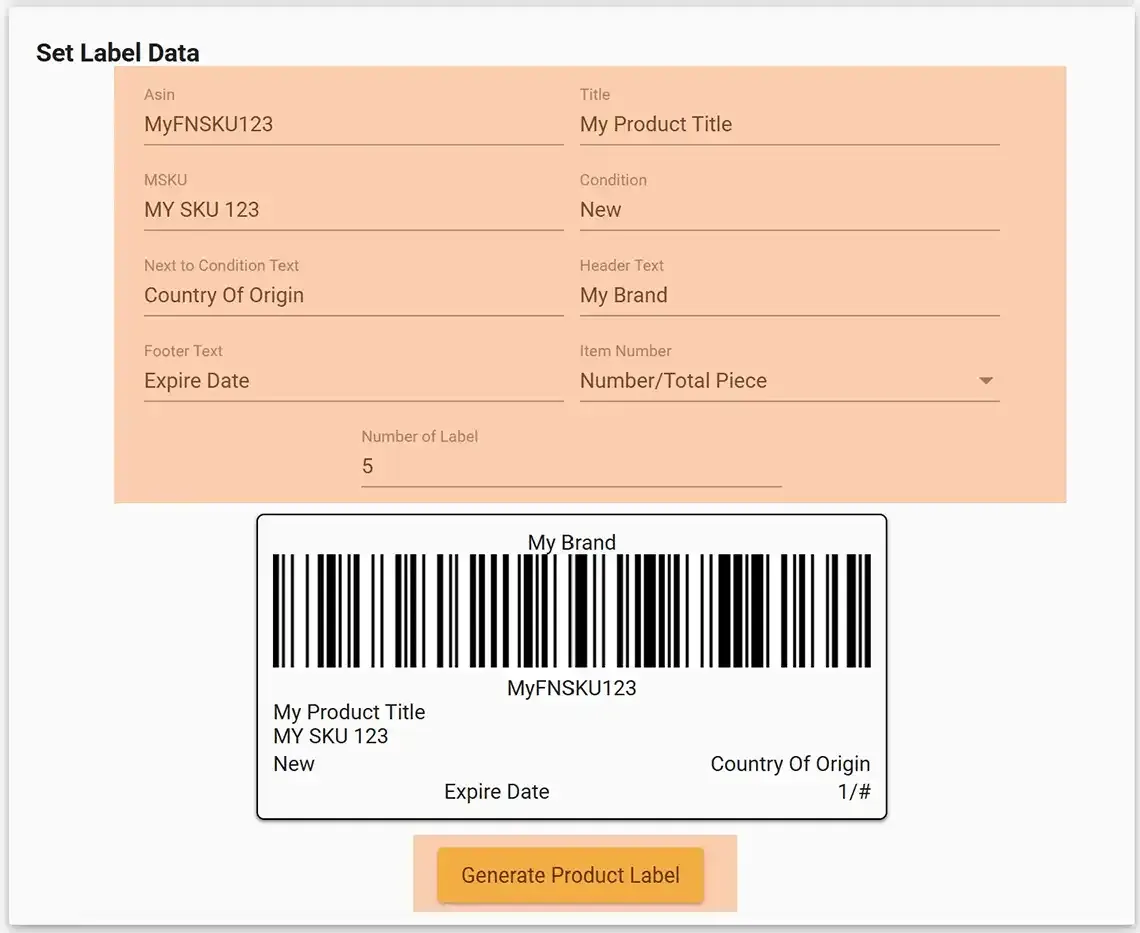
Task: Click the Generate Product Label button
Action: pos(571,875)
